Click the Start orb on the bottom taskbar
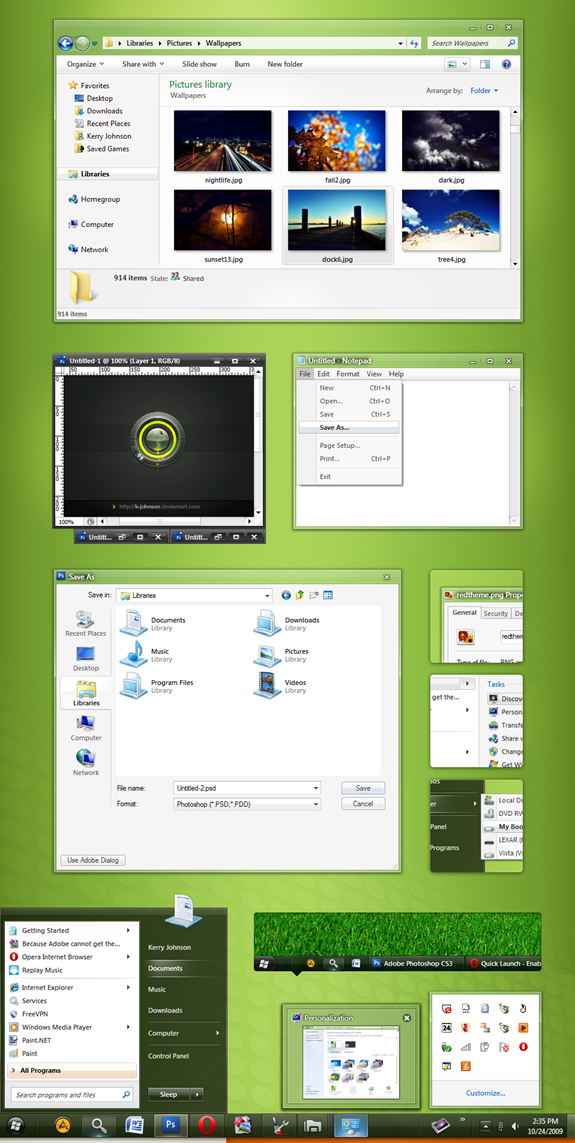This screenshot has height=1143, width=575. coord(16,1125)
